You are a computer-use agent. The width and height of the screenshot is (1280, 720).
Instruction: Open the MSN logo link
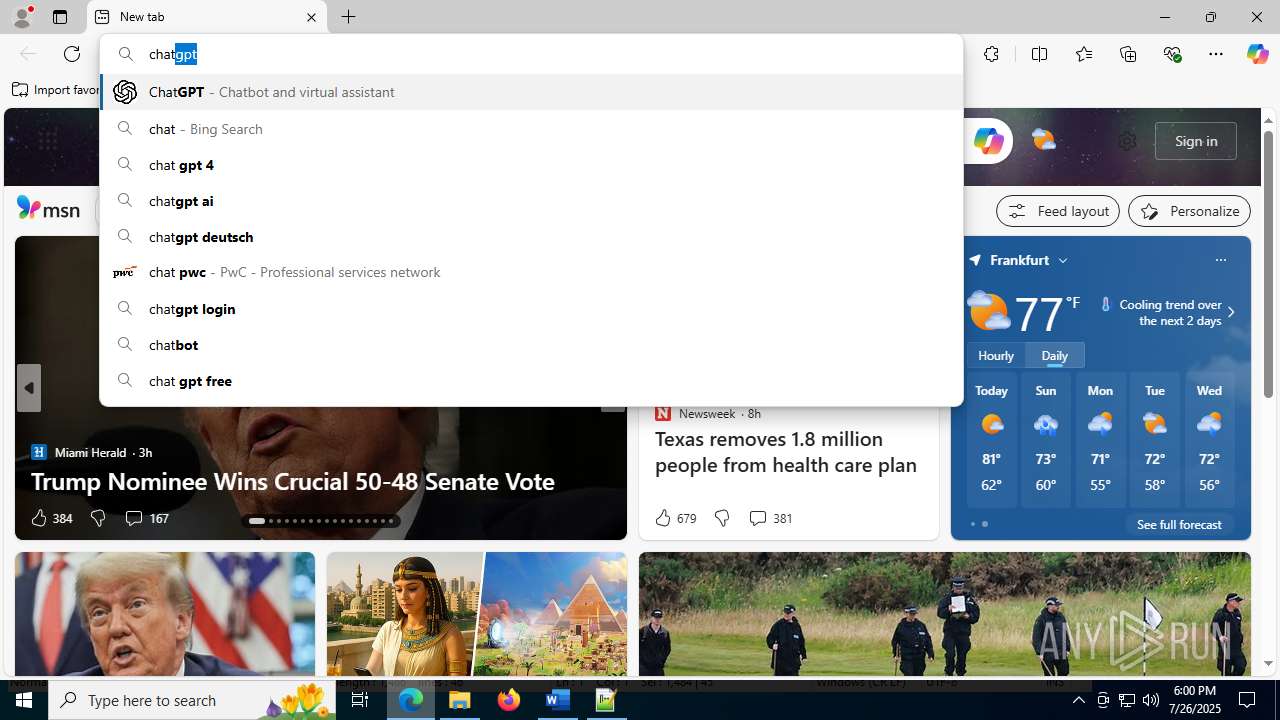48,208
